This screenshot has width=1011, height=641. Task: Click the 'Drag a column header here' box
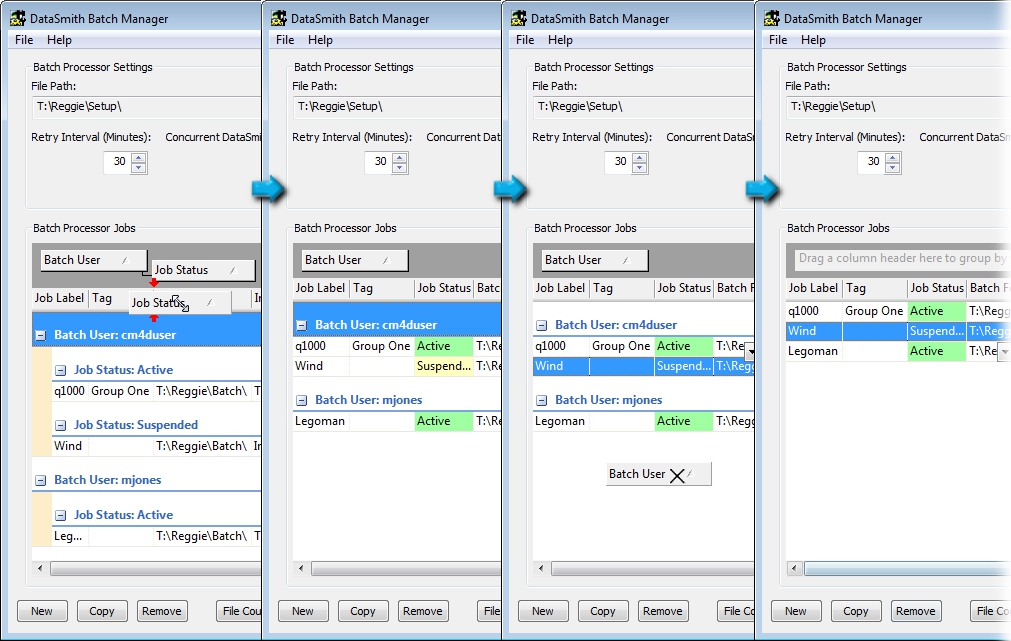900,258
